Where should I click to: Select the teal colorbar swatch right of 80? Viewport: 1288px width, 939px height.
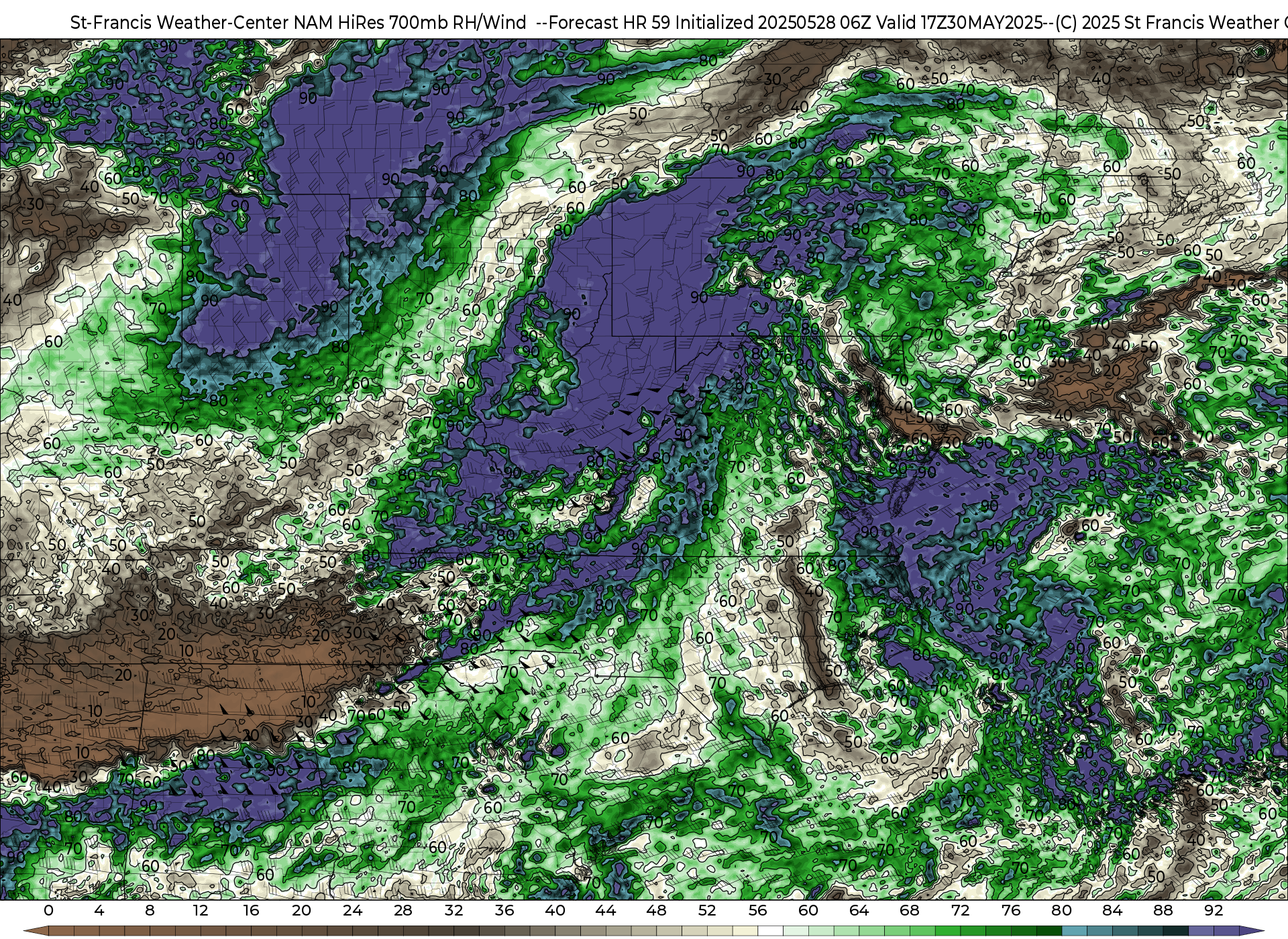pos(1074,931)
